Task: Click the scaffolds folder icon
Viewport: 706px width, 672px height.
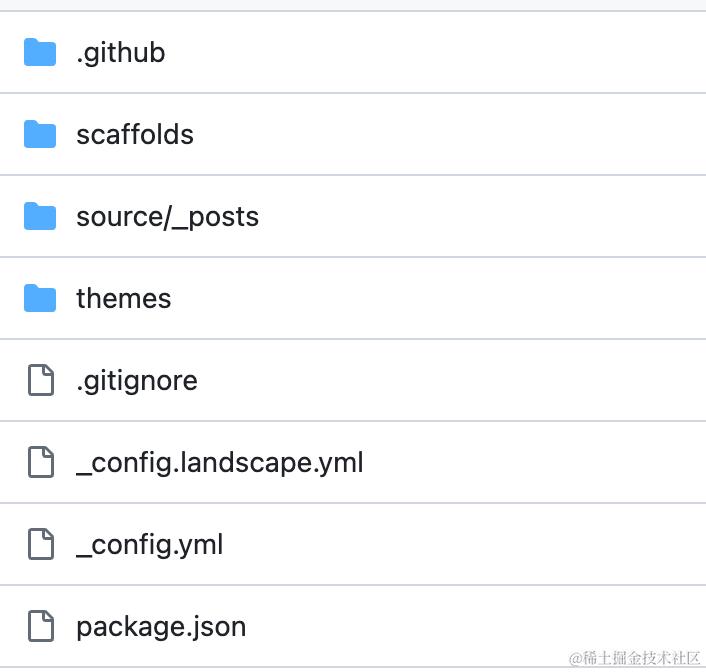Action: click(40, 134)
